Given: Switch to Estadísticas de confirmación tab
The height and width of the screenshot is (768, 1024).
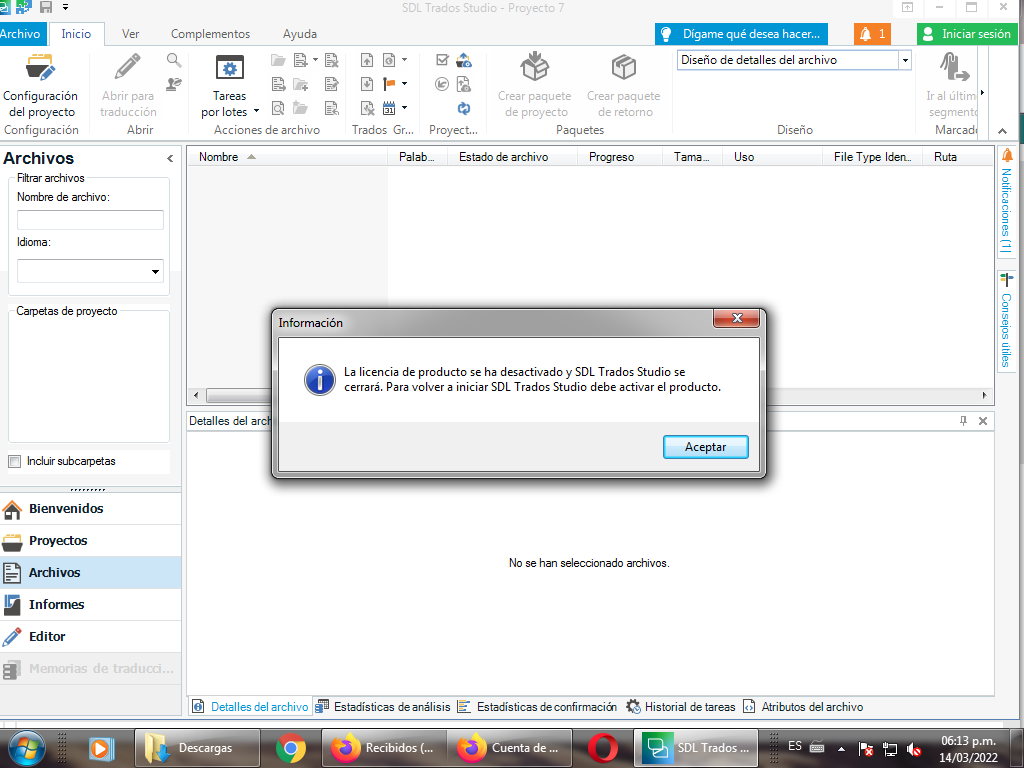Looking at the screenshot, I should point(537,707).
